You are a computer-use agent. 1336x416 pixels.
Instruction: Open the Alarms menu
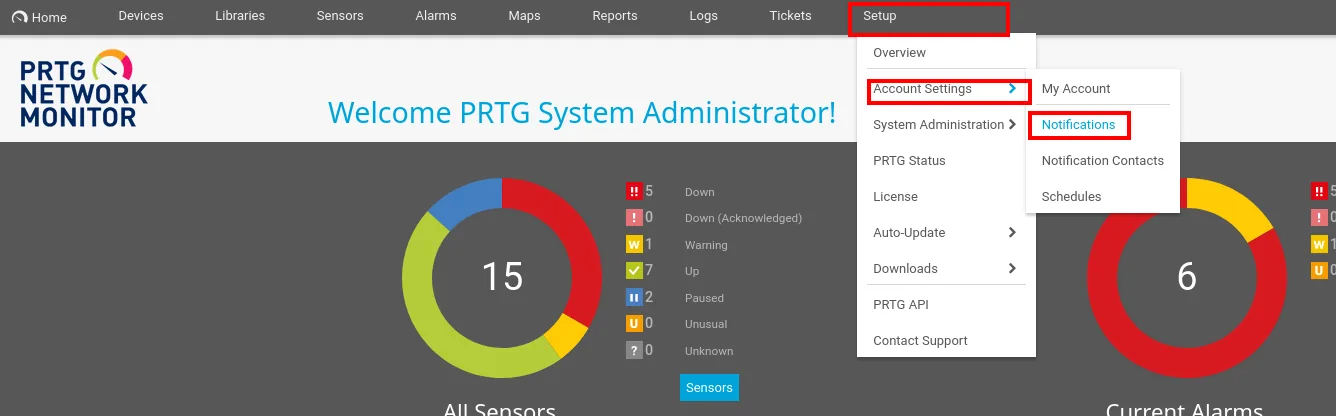click(x=436, y=16)
